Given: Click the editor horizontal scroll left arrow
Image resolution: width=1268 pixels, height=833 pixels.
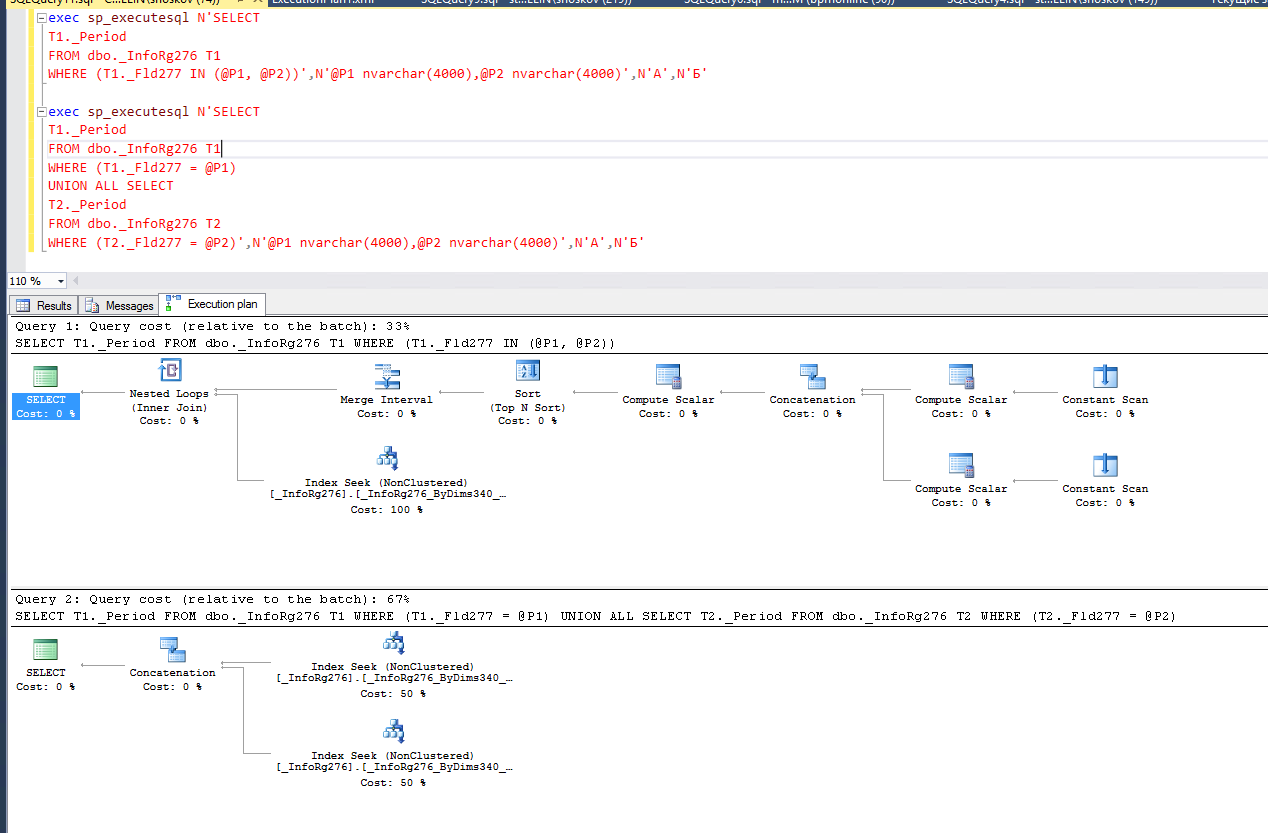Looking at the screenshot, I should click(x=76, y=282).
